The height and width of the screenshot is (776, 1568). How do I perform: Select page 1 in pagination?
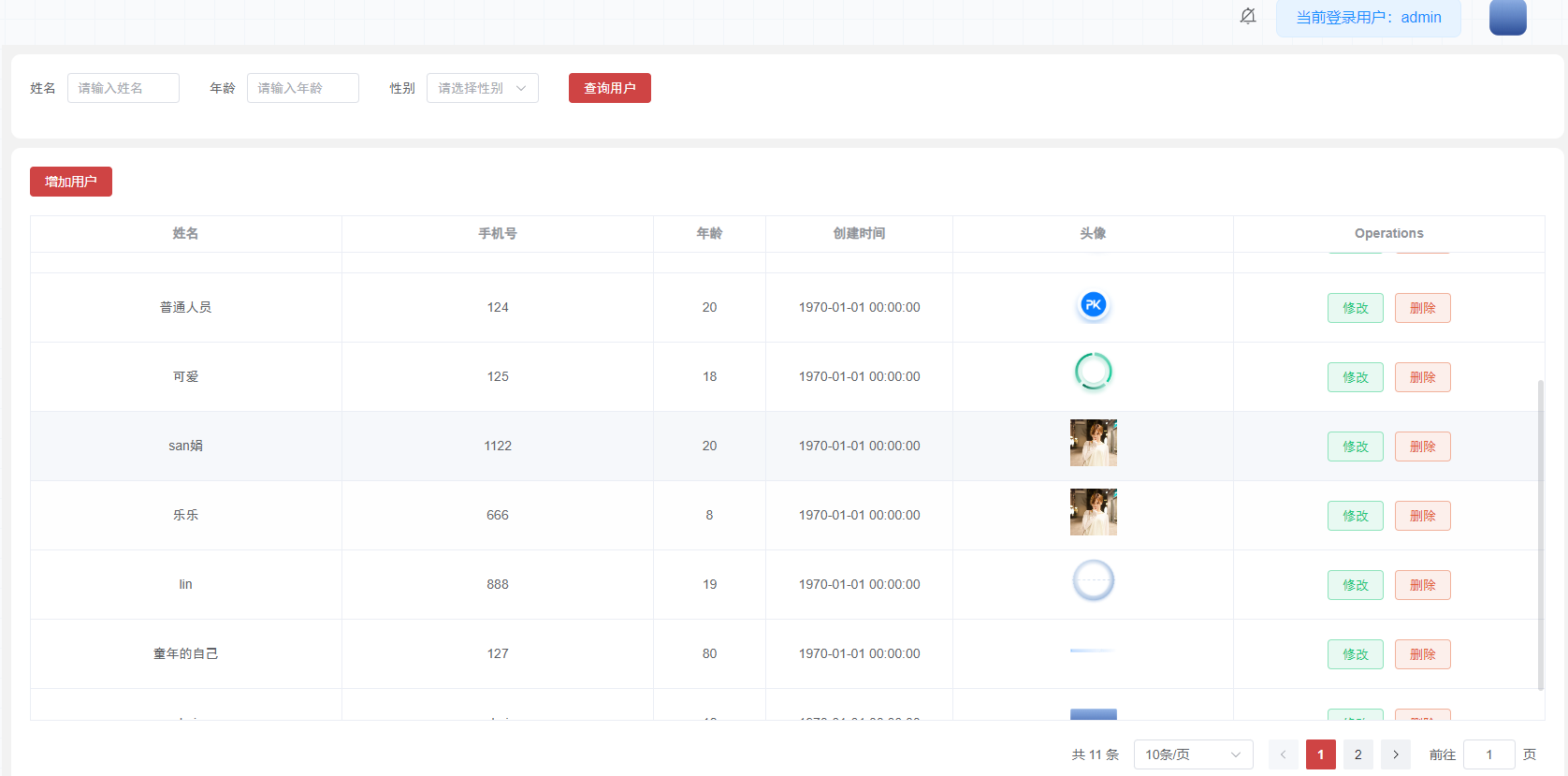point(1321,754)
